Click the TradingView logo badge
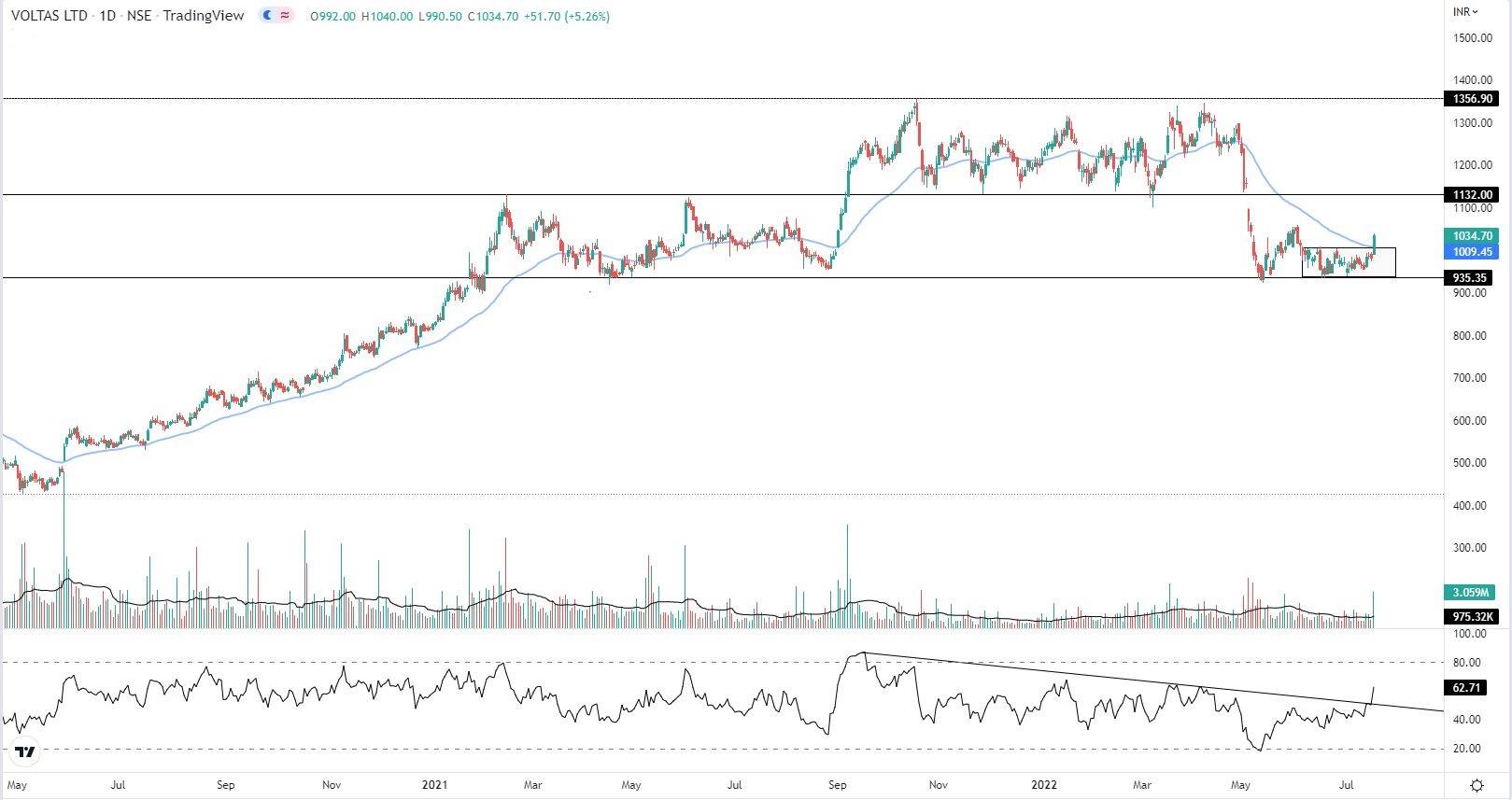The width and height of the screenshot is (1512, 800). (x=25, y=751)
